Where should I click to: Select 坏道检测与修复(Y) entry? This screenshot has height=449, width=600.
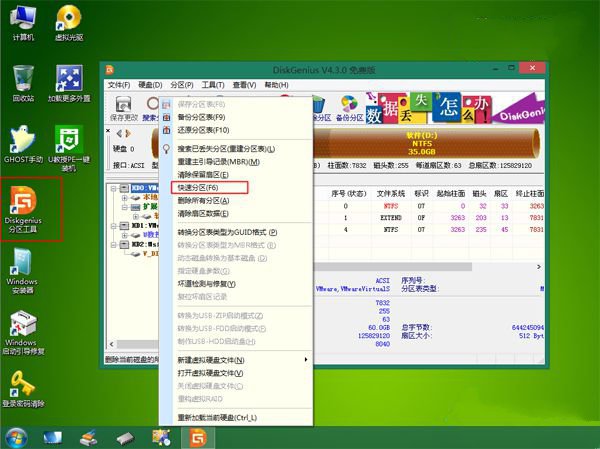pos(236,284)
